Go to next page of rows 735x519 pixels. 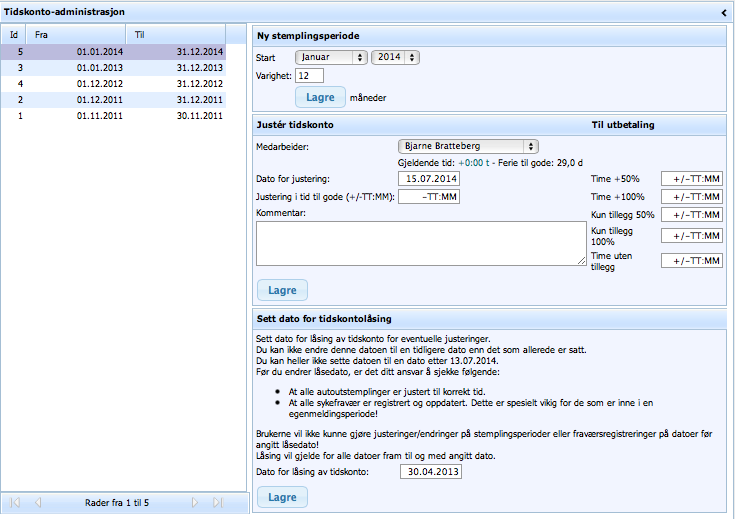(x=195, y=502)
